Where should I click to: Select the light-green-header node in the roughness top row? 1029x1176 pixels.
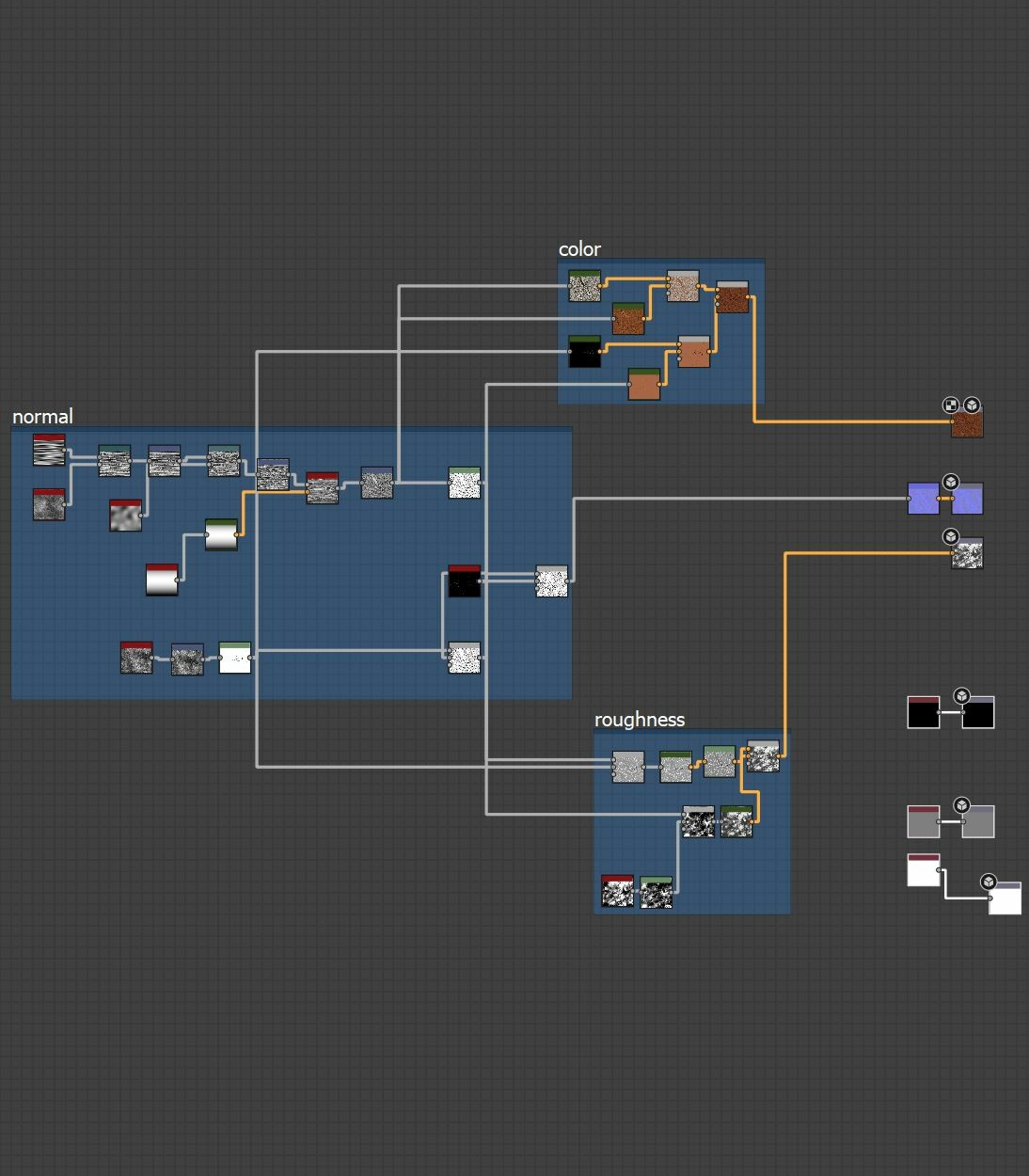719,761
